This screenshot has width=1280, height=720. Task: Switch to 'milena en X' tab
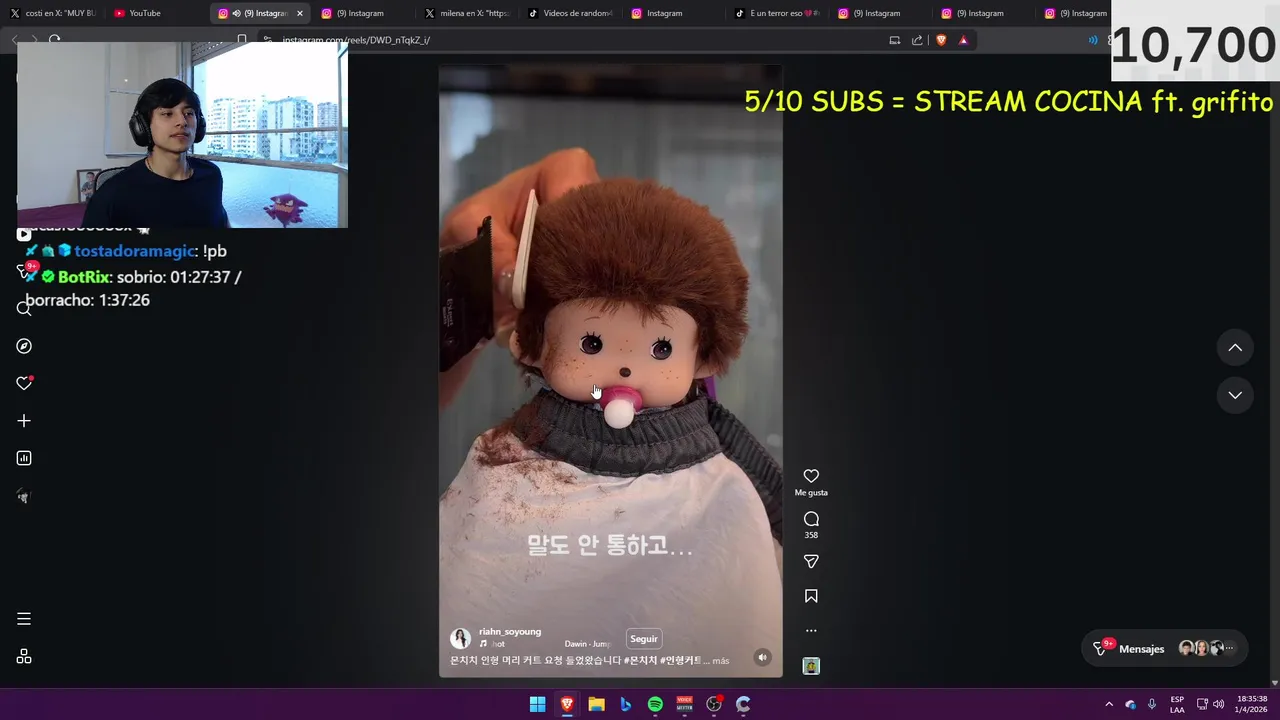[468, 13]
